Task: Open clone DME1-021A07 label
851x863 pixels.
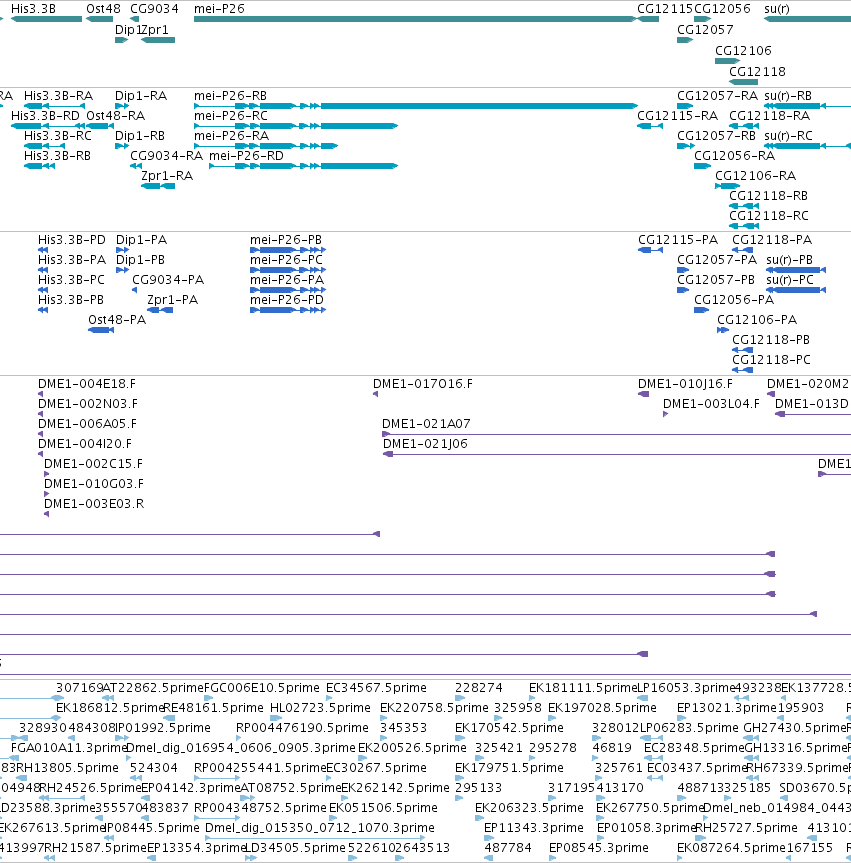Action: (426, 424)
